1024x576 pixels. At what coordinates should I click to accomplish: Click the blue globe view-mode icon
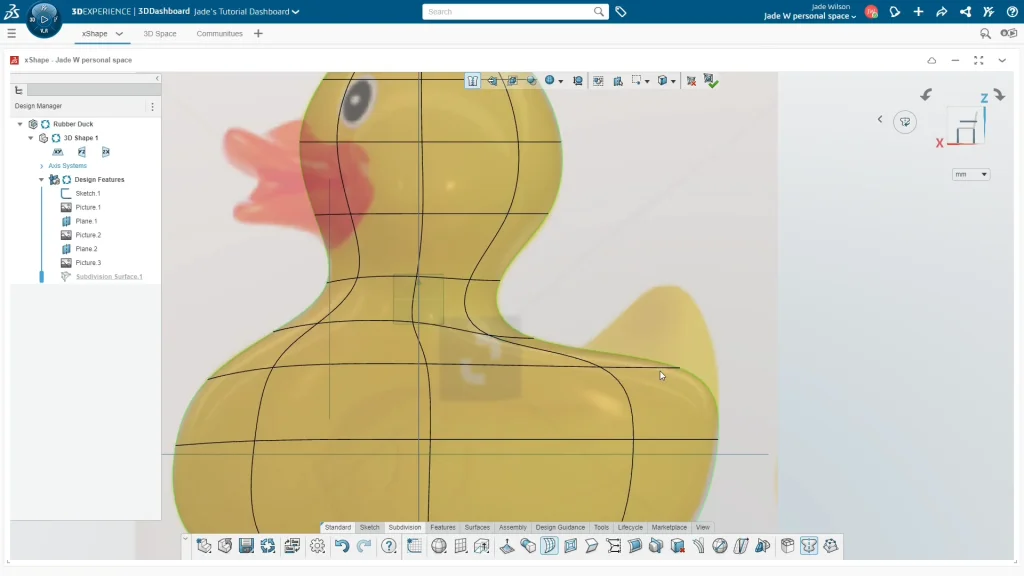tap(550, 80)
